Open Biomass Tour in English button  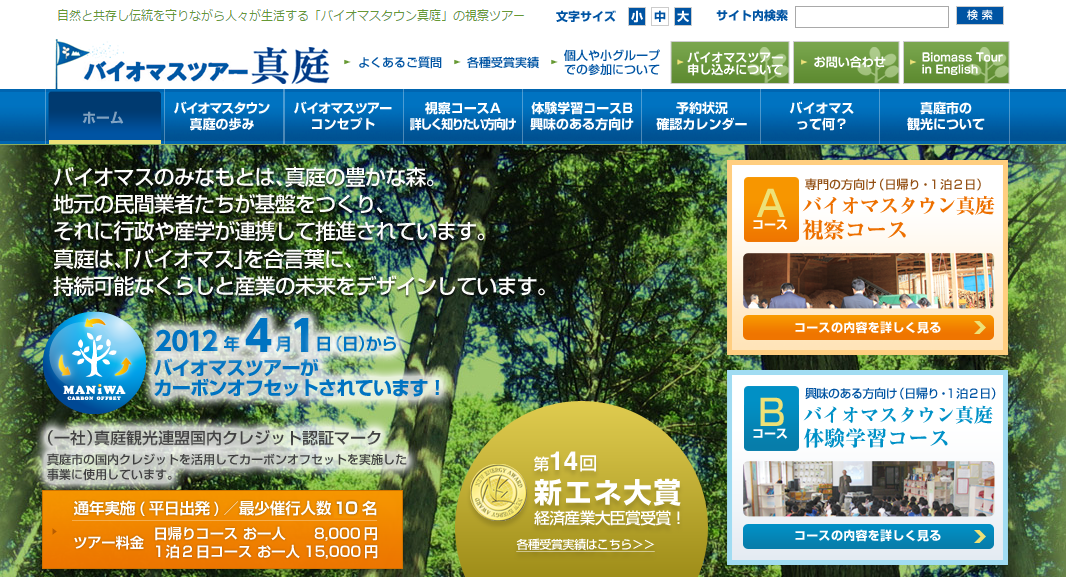956,63
